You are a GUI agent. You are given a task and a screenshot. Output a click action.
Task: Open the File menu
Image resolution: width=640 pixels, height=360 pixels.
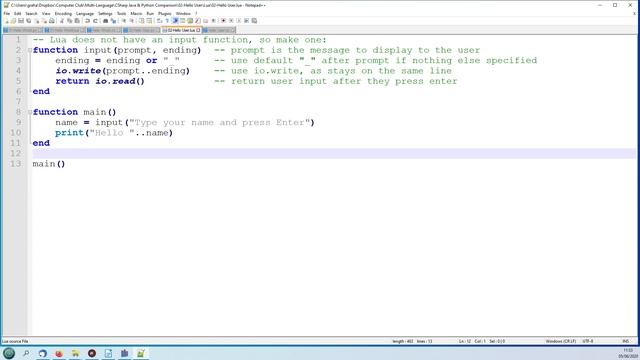(x=7, y=13)
